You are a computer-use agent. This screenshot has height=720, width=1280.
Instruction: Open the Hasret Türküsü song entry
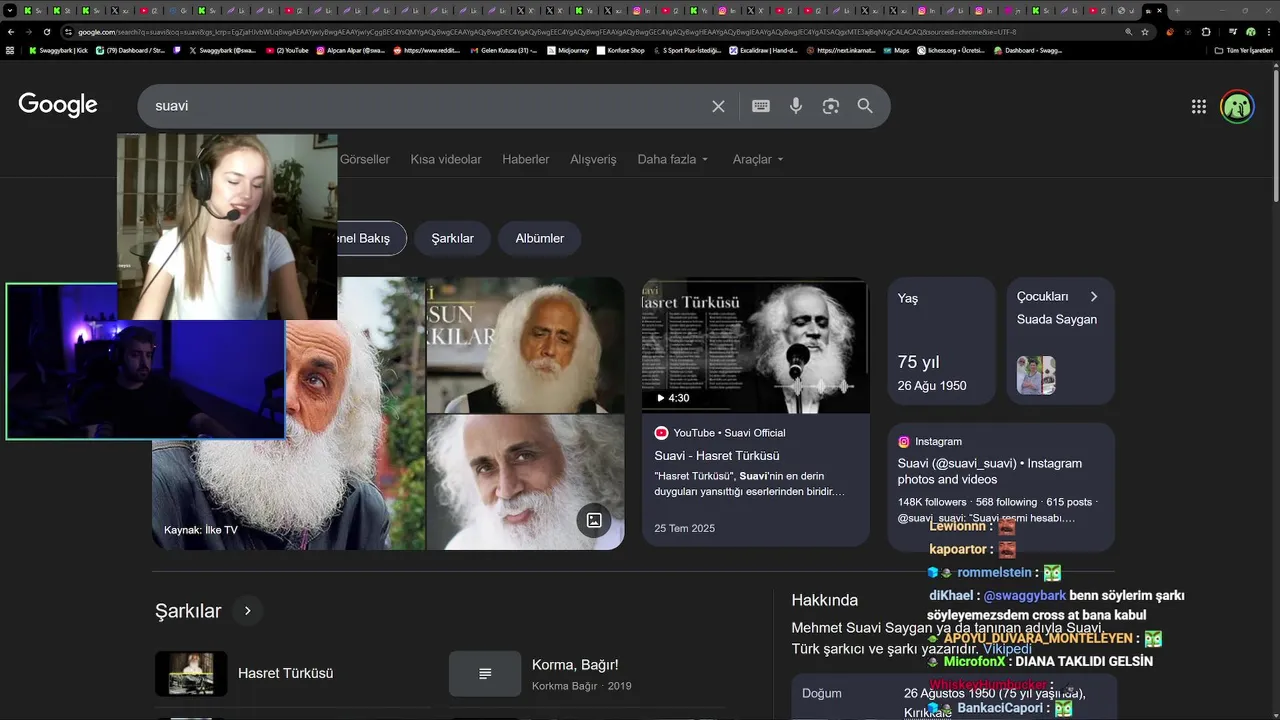click(x=285, y=674)
